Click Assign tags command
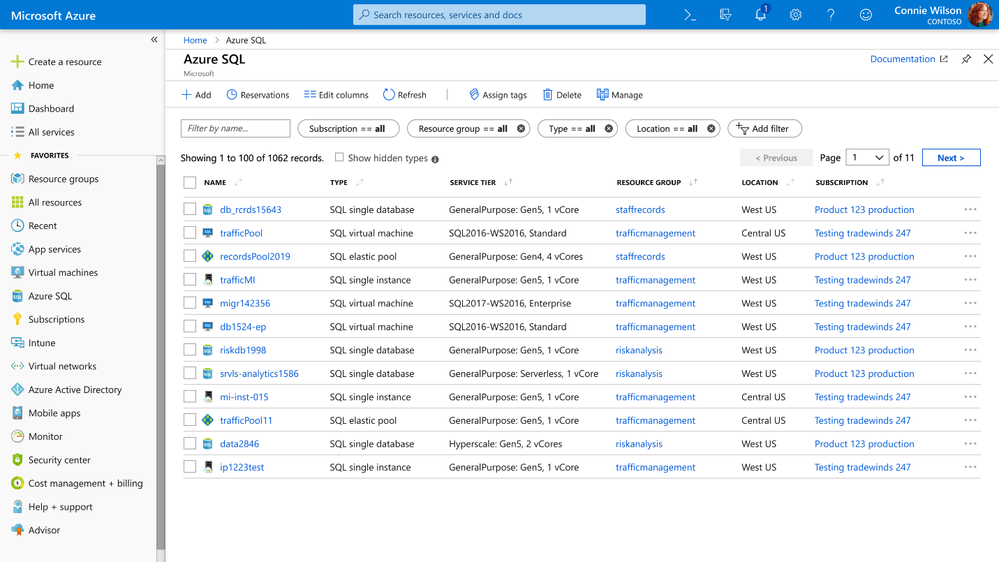 498,95
